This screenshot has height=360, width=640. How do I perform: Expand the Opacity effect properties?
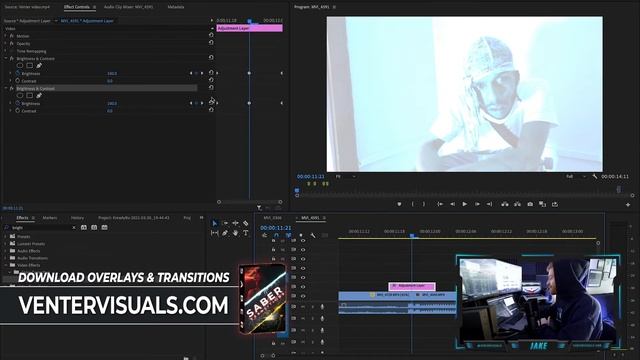coord(6,43)
